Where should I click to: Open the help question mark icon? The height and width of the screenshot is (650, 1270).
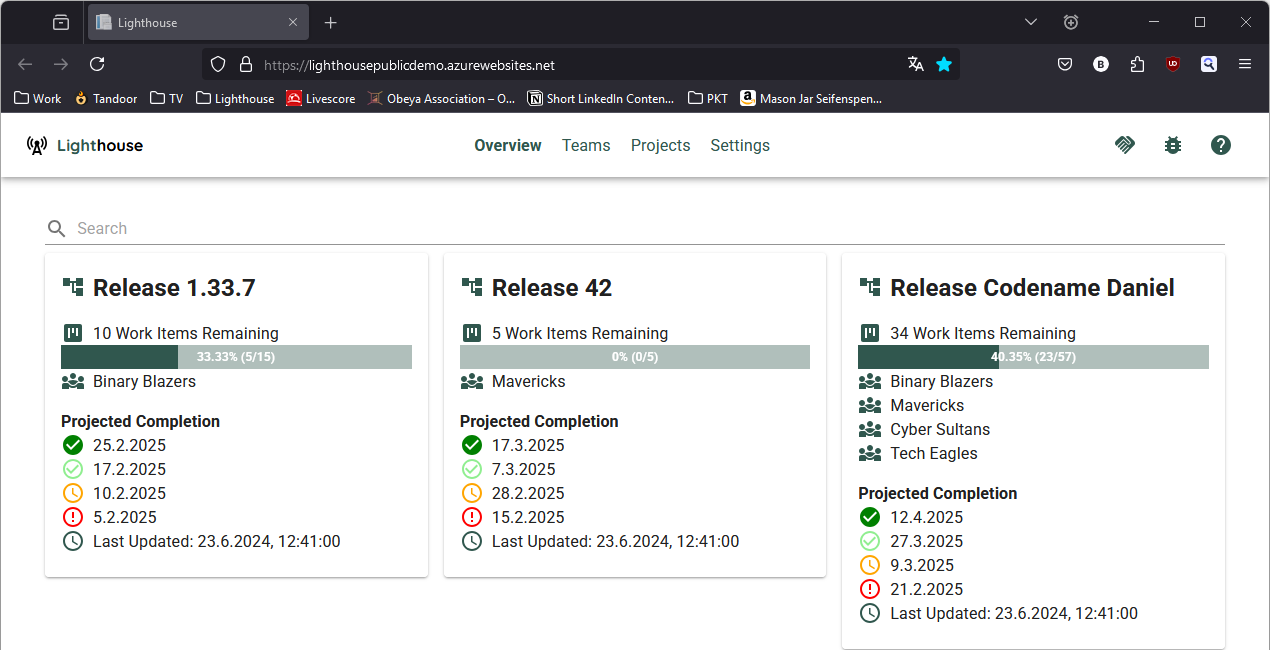(x=1221, y=145)
